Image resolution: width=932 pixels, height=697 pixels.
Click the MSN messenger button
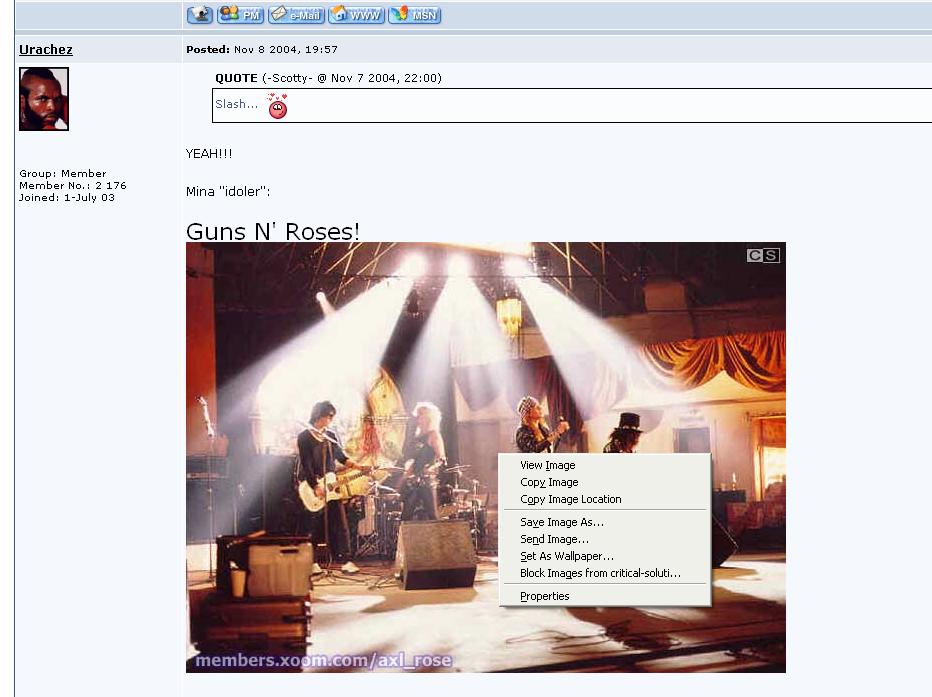[x=415, y=14]
